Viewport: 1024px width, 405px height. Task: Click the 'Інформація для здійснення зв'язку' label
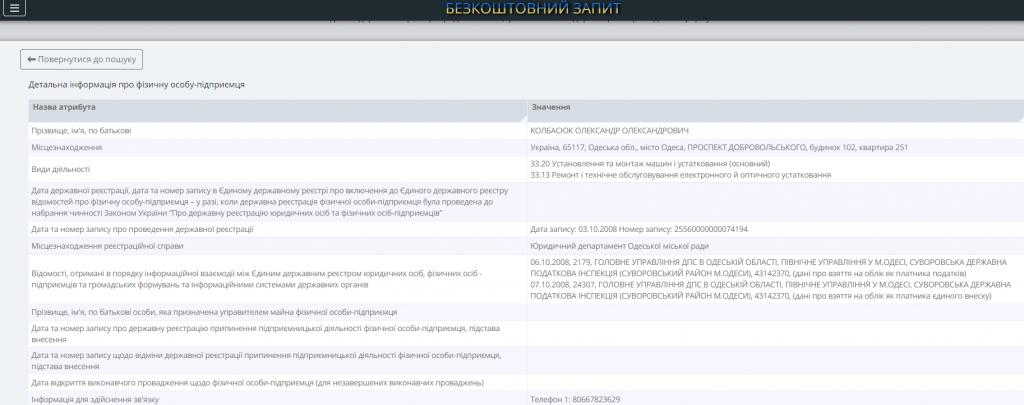[96, 399]
